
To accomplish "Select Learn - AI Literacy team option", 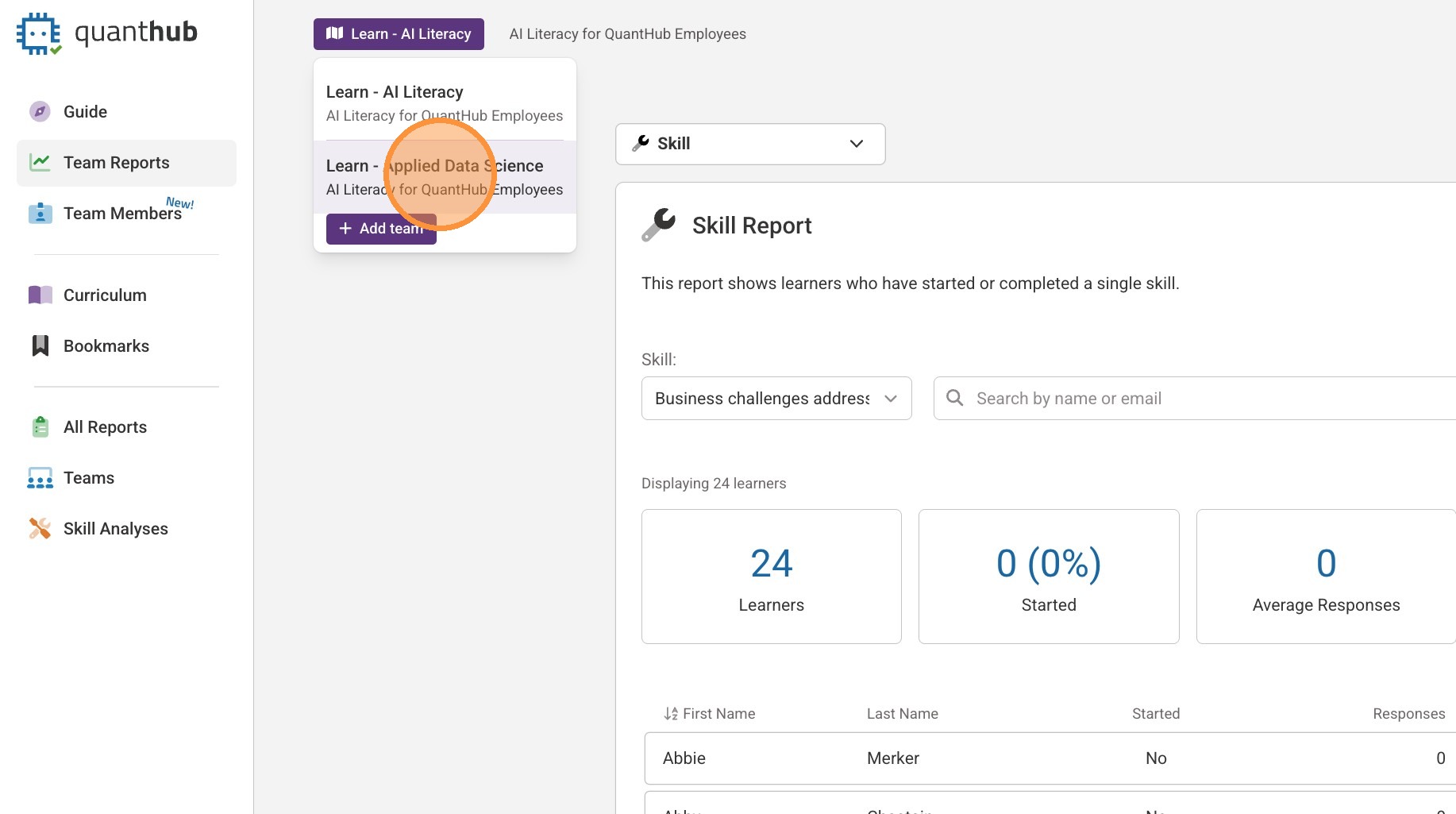I will pos(444,103).
